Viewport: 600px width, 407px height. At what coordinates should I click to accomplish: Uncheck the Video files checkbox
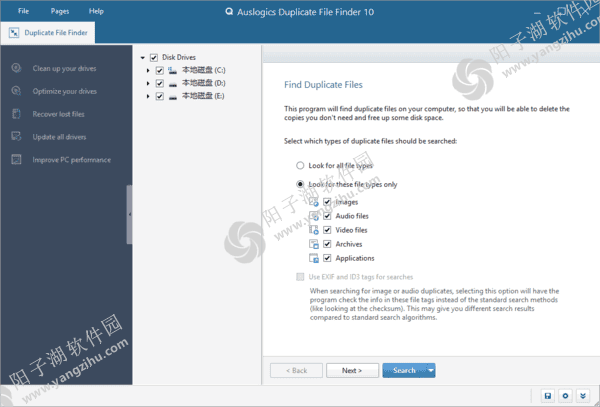pos(327,230)
